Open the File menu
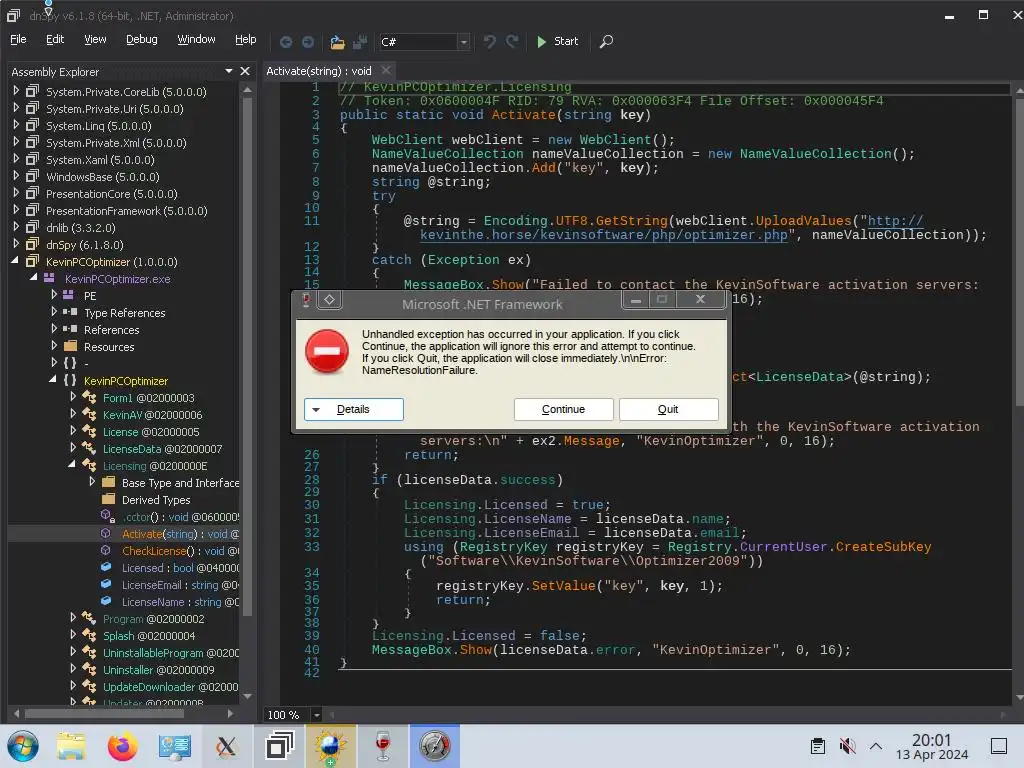This screenshot has width=1024, height=768. tap(18, 40)
